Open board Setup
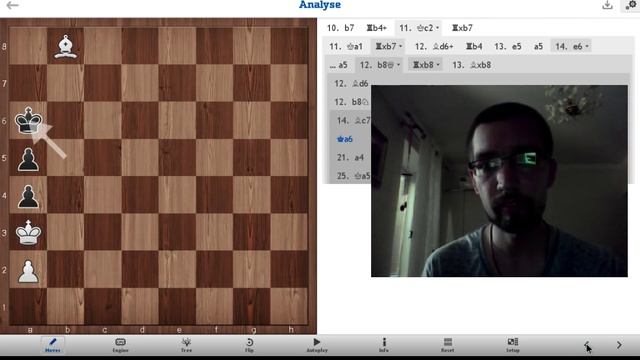Image resolution: width=640 pixels, height=360 pixels. coord(513,345)
